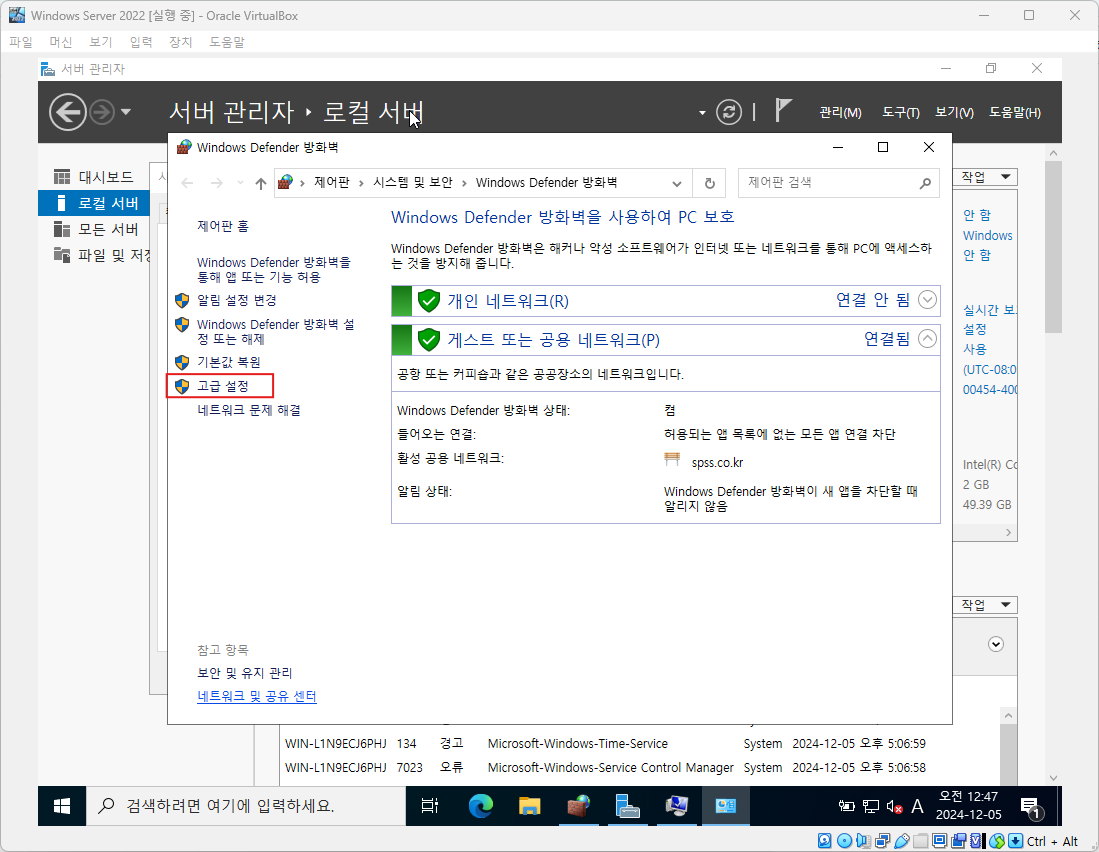Click the Server Manager back navigation button
Image resolution: width=1099 pixels, height=852 pixels.
(67, 112)
